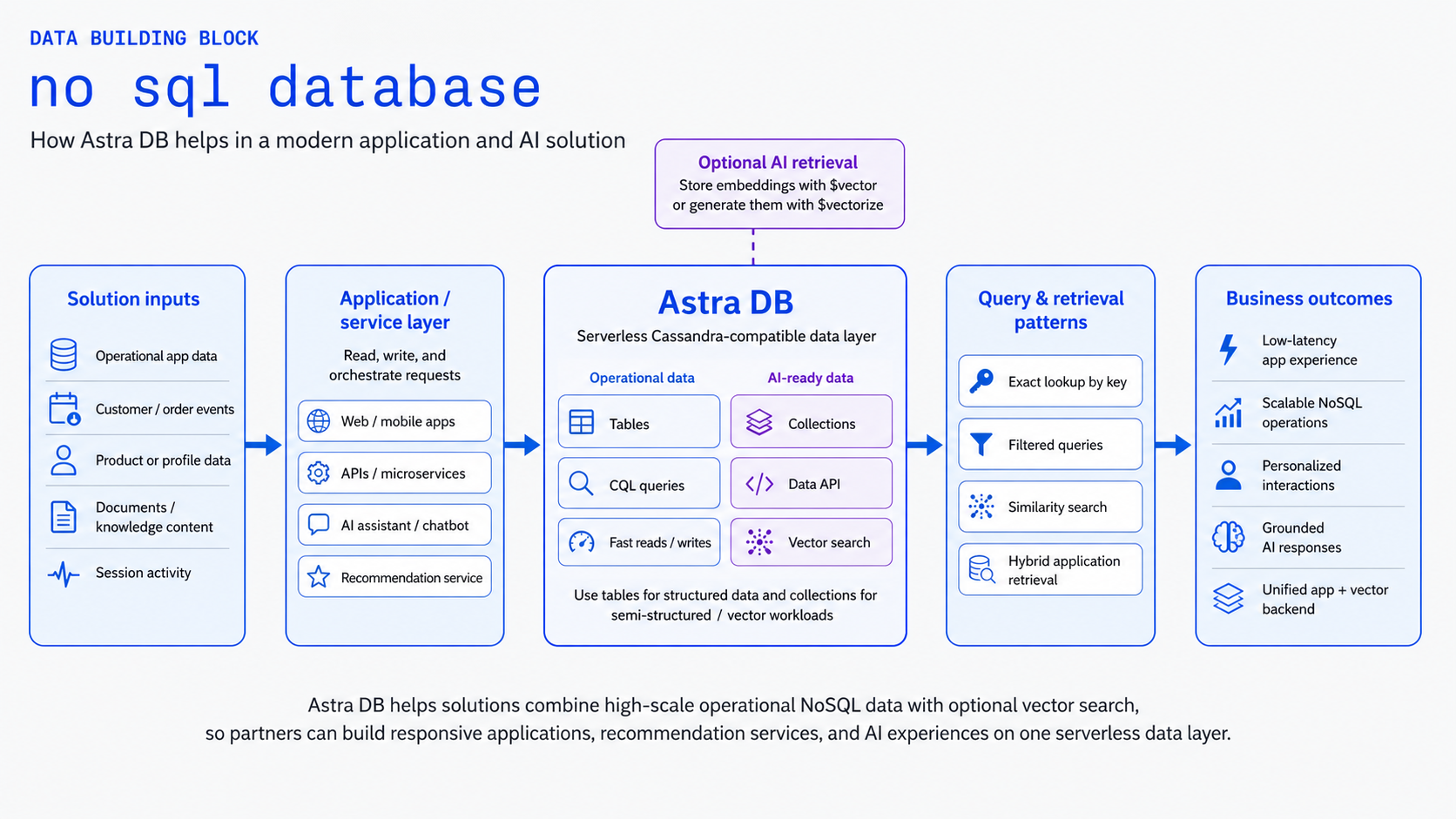The height and width of the screenshot is (819, 1456).
Task: Select the AI assistant / chatbot box
Action: click(x=394, y=525)
